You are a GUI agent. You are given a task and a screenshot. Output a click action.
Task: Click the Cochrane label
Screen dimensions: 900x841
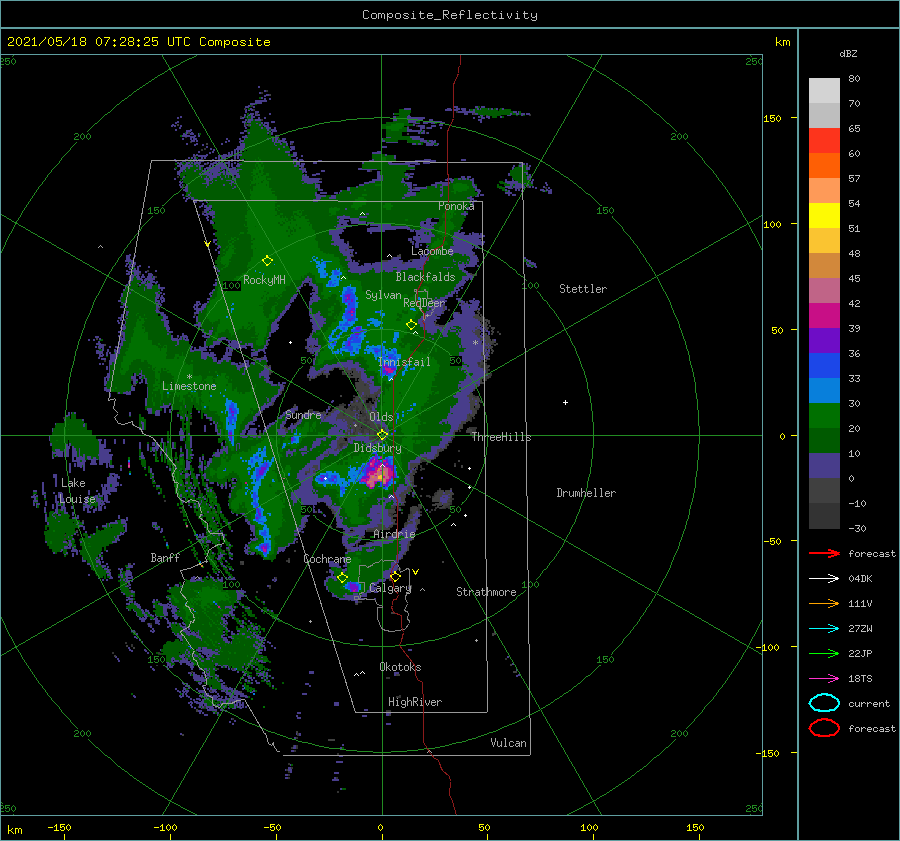click(x=327, y=559)
